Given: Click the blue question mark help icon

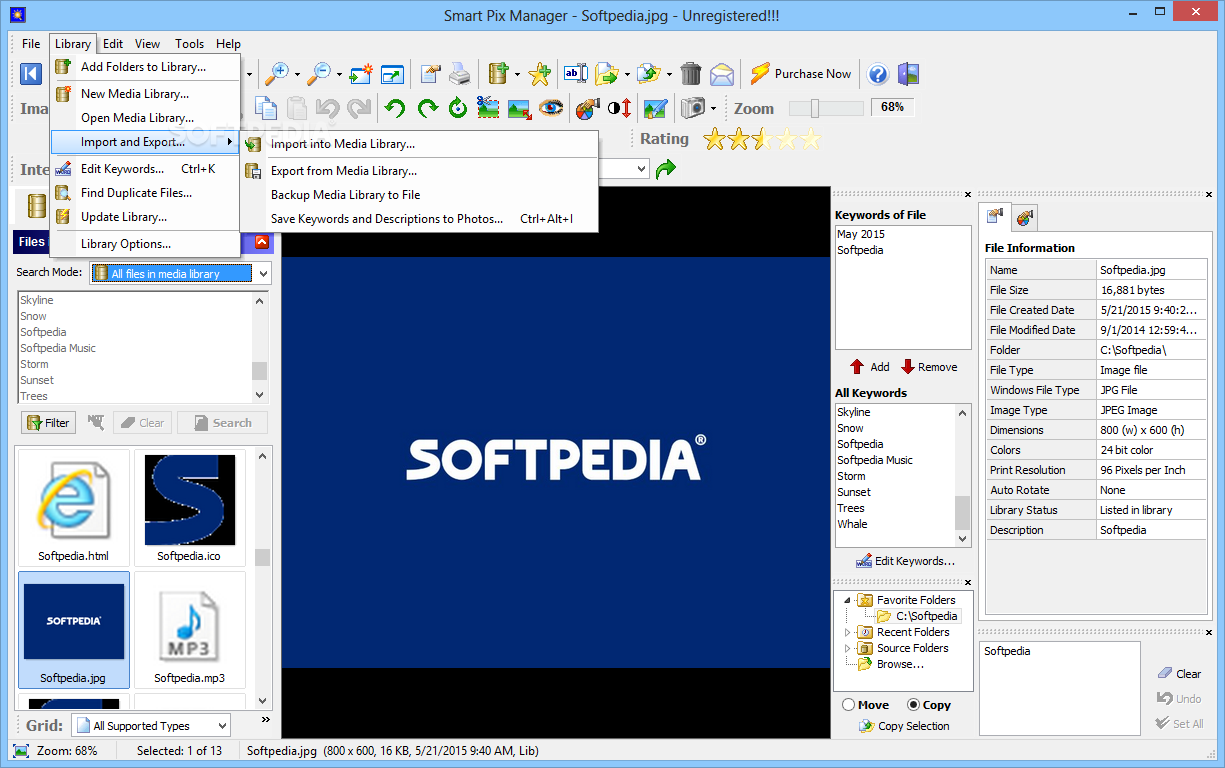Looking at the screenshot, I should 878,73.
